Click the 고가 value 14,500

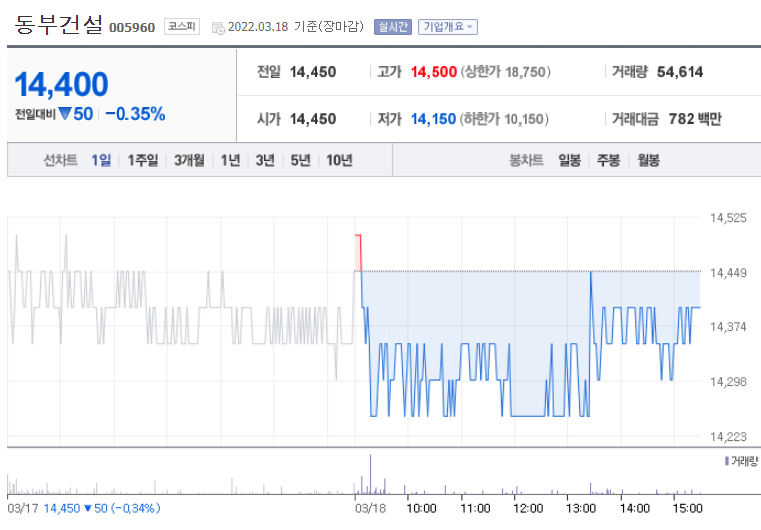[x=434, y=72]
